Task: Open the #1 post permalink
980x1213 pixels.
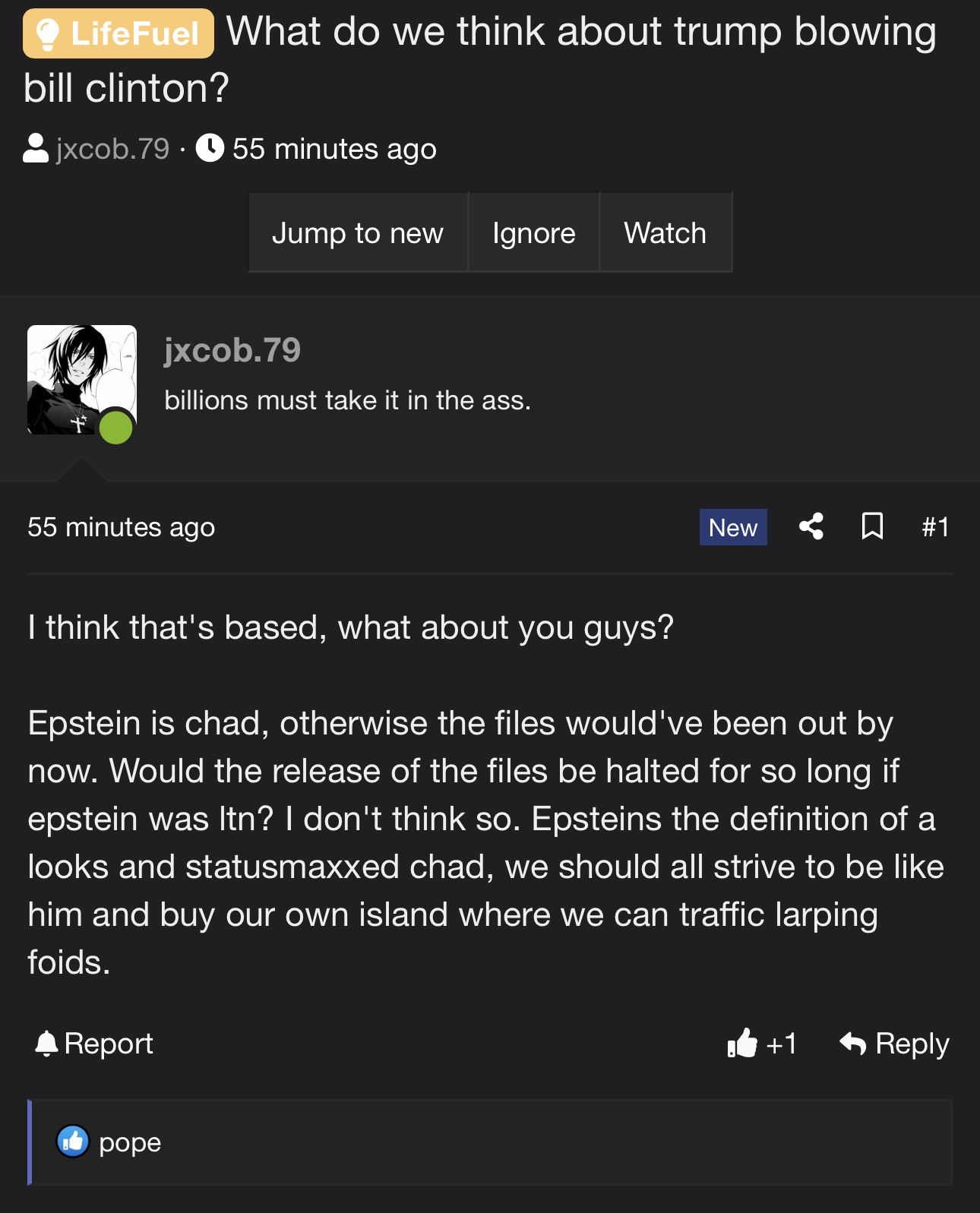Action: coord(935,526)
